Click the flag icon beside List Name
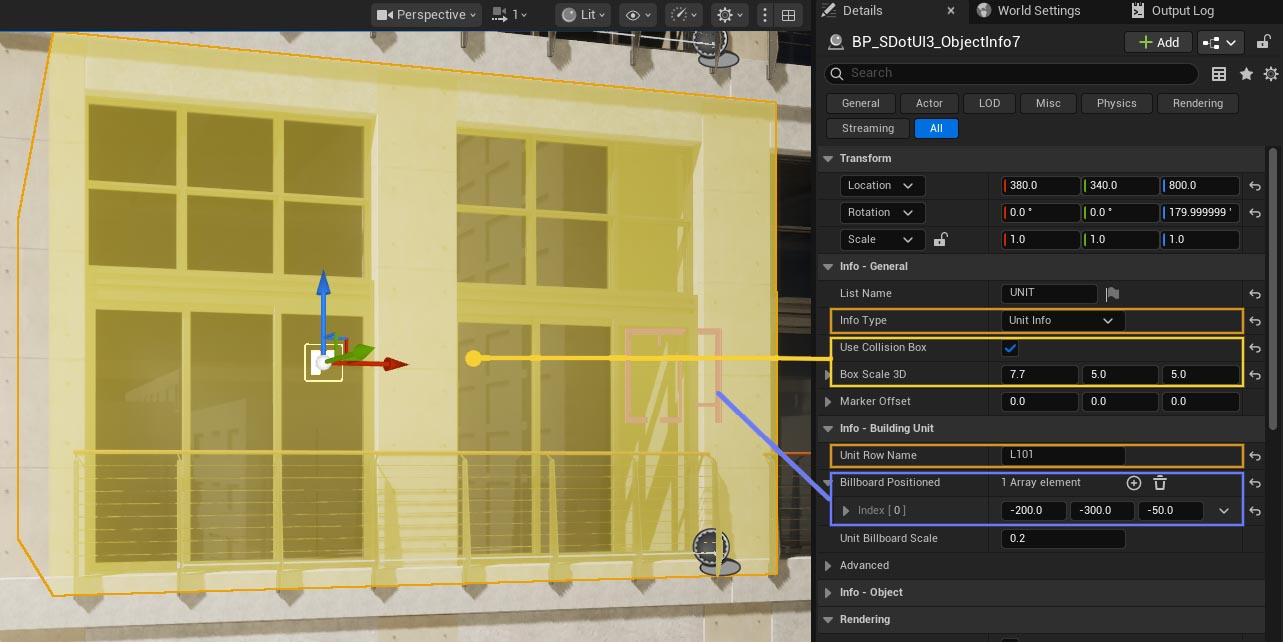Image resolution: width=1283 pixels, height=642 pixels. coord(1112,294)
